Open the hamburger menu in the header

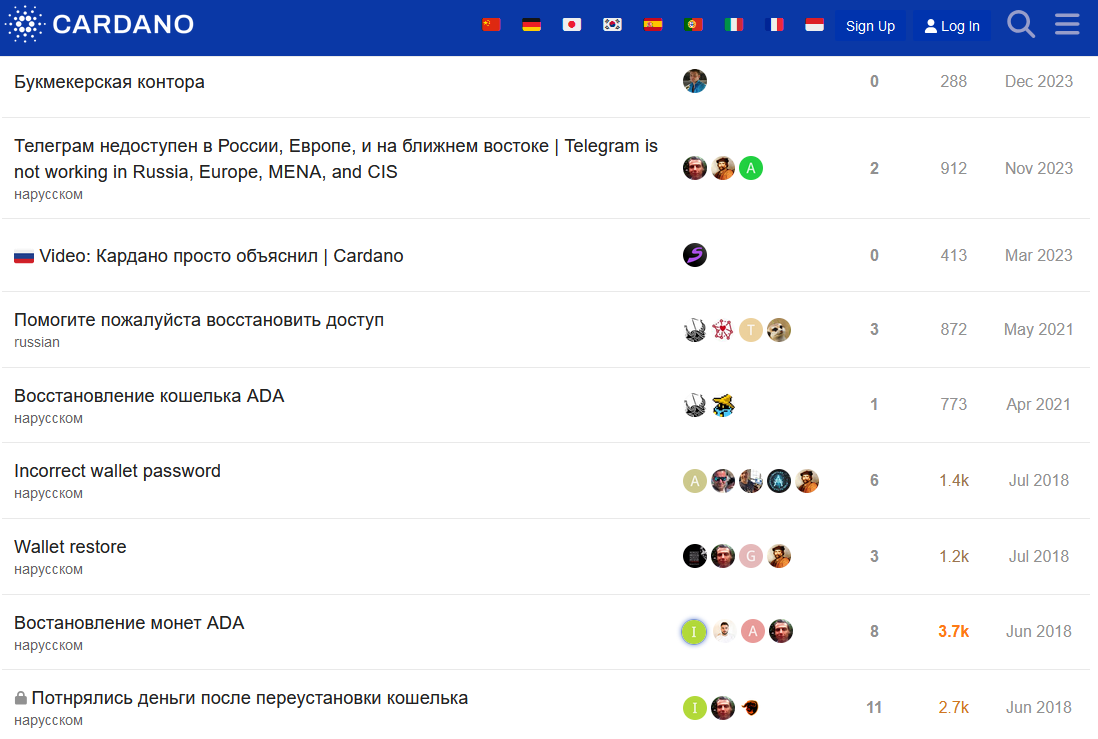(x=1067, y=25)
